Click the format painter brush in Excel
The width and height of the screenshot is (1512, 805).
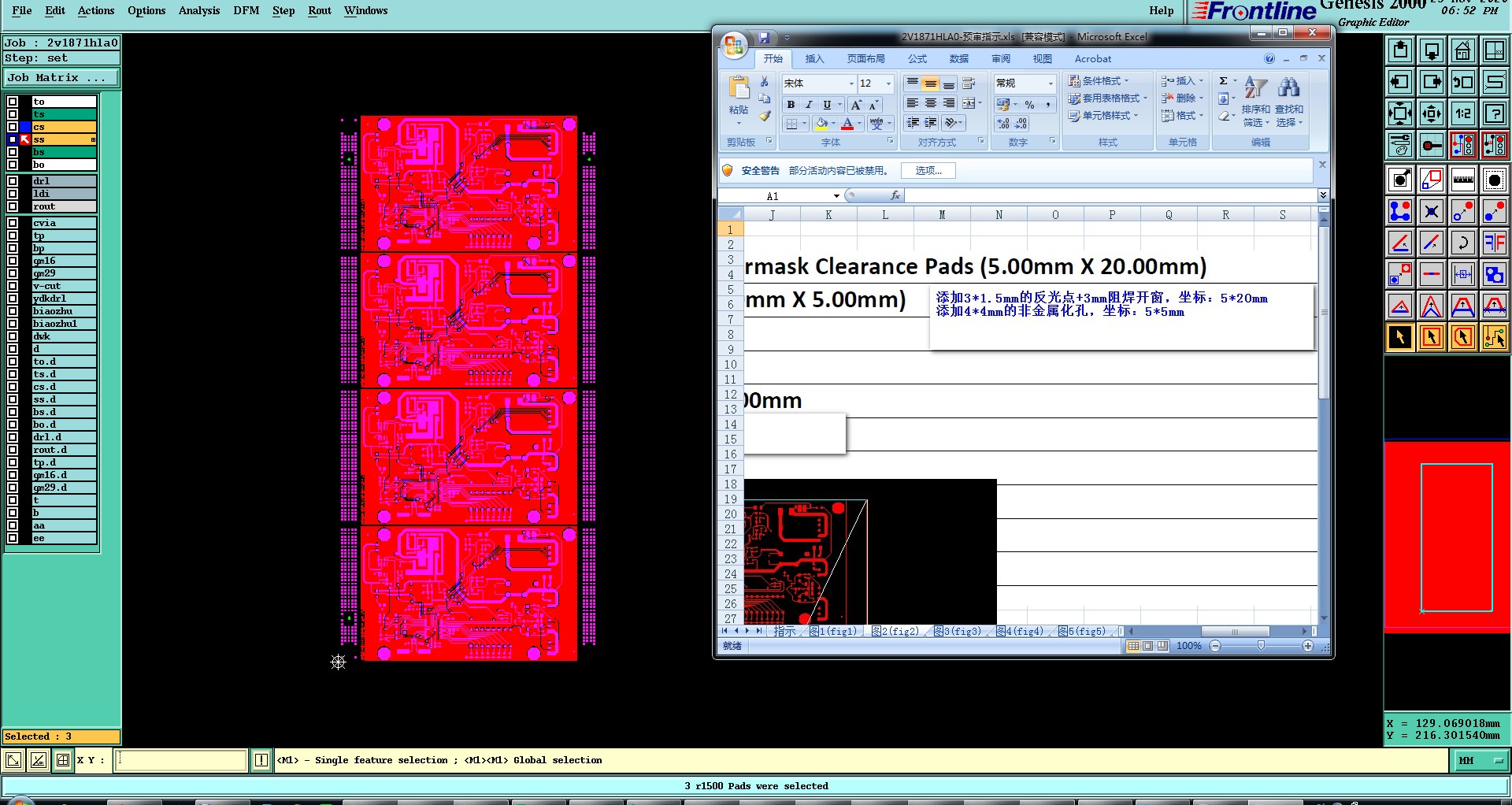pos(764,117)
